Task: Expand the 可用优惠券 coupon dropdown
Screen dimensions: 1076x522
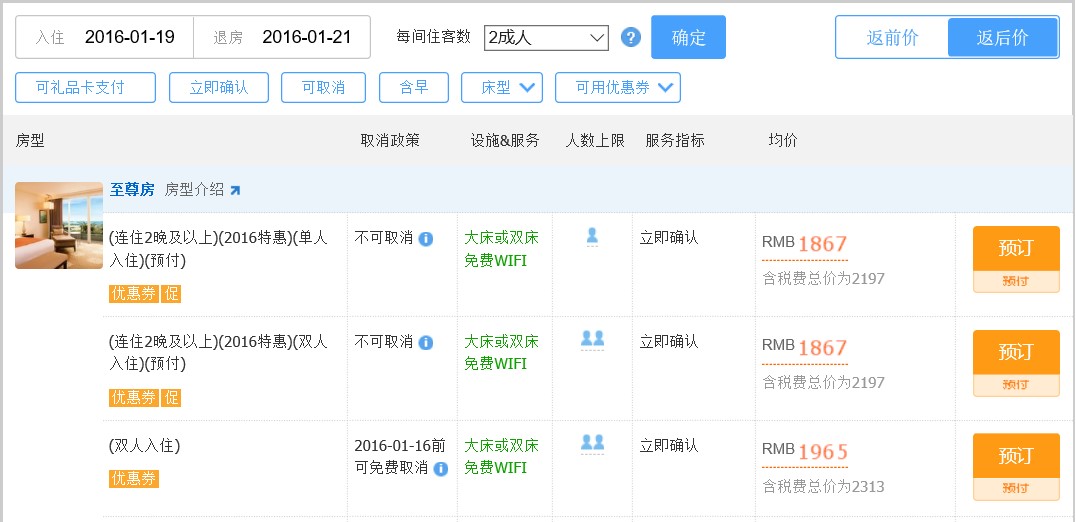Action: (617, 88)
